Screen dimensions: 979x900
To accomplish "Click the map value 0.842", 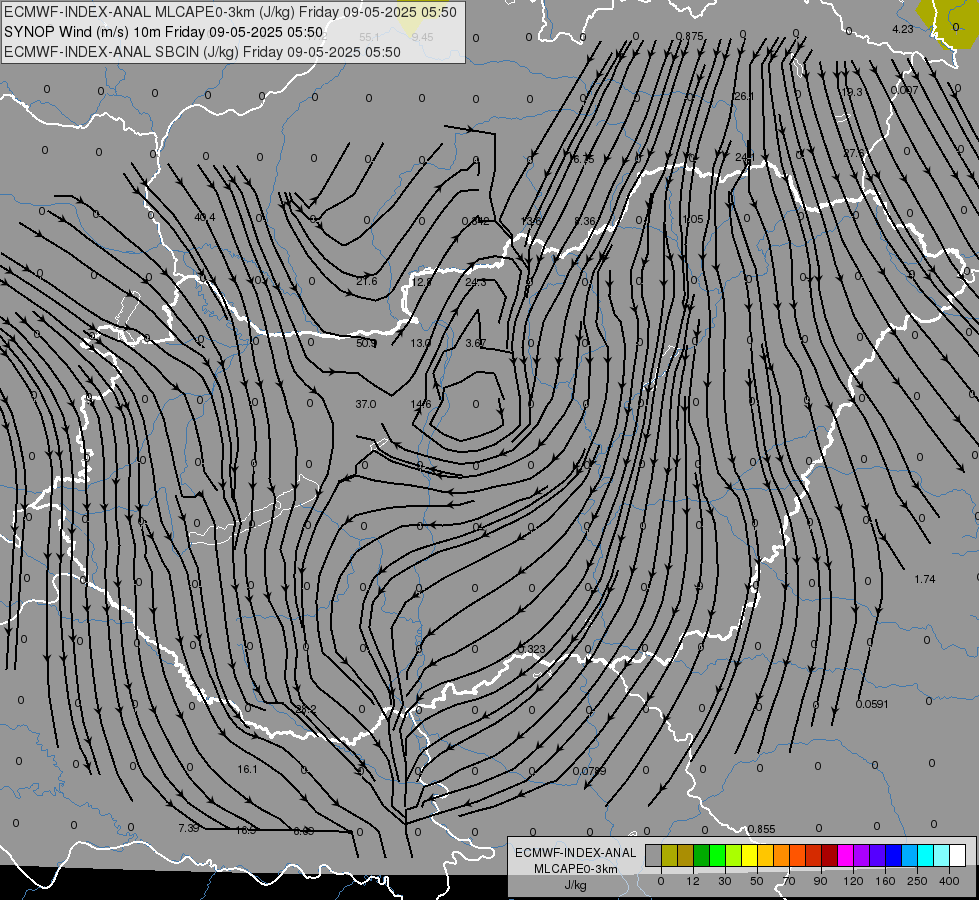I will (476, 221).
